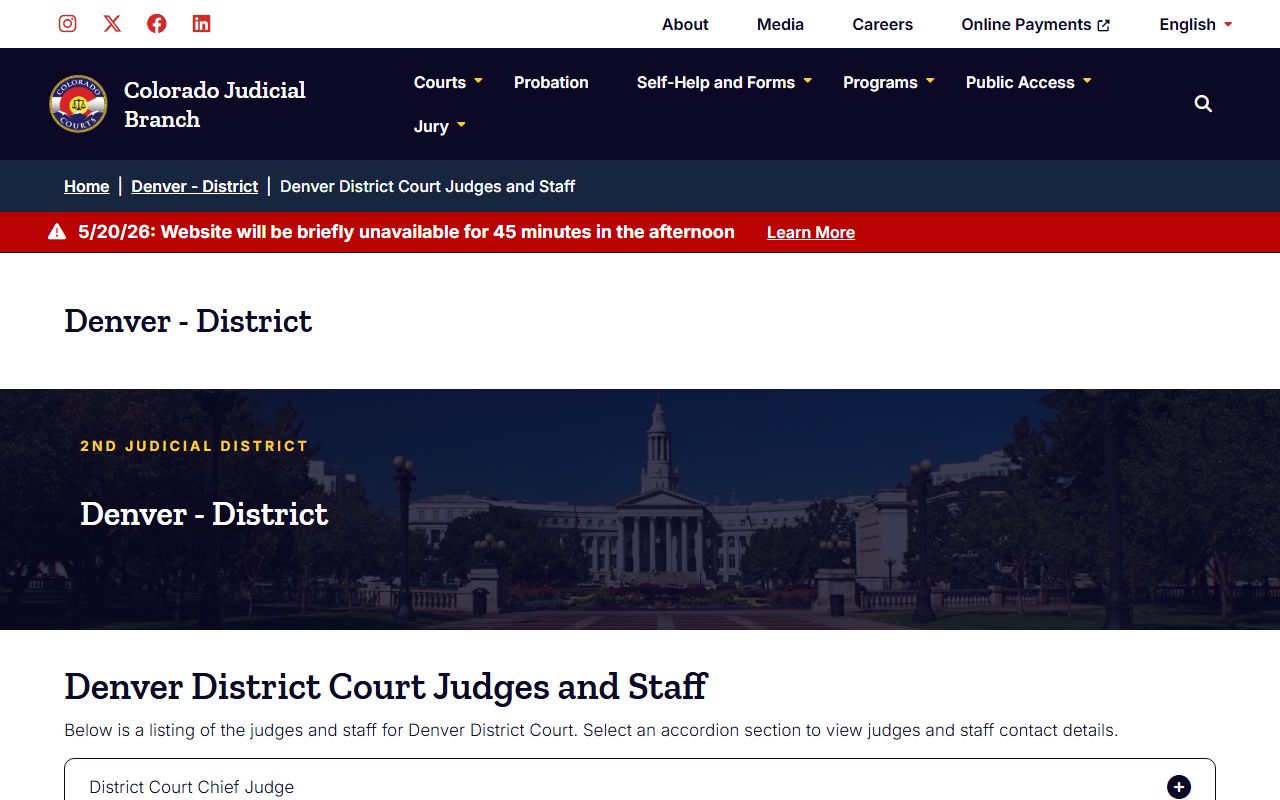Expand the Public Access menu
This screenshot has width=1280, height=800.
tap(1028, 82)
